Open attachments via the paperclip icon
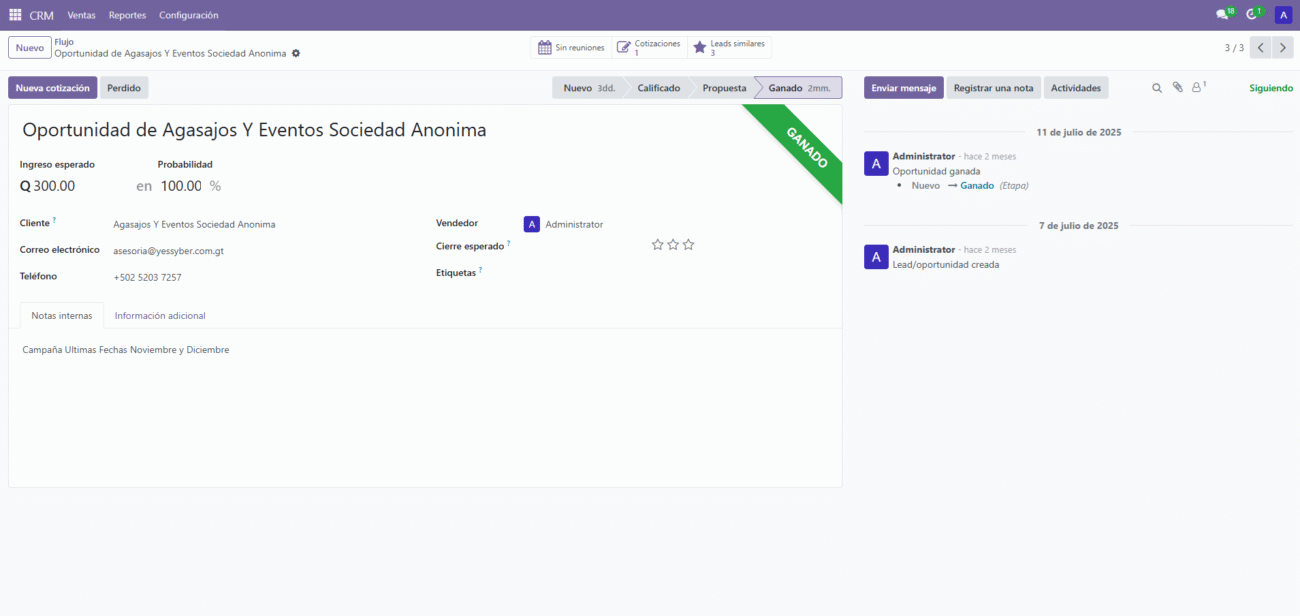1300x616 pixels. (x=1177, y=88)
